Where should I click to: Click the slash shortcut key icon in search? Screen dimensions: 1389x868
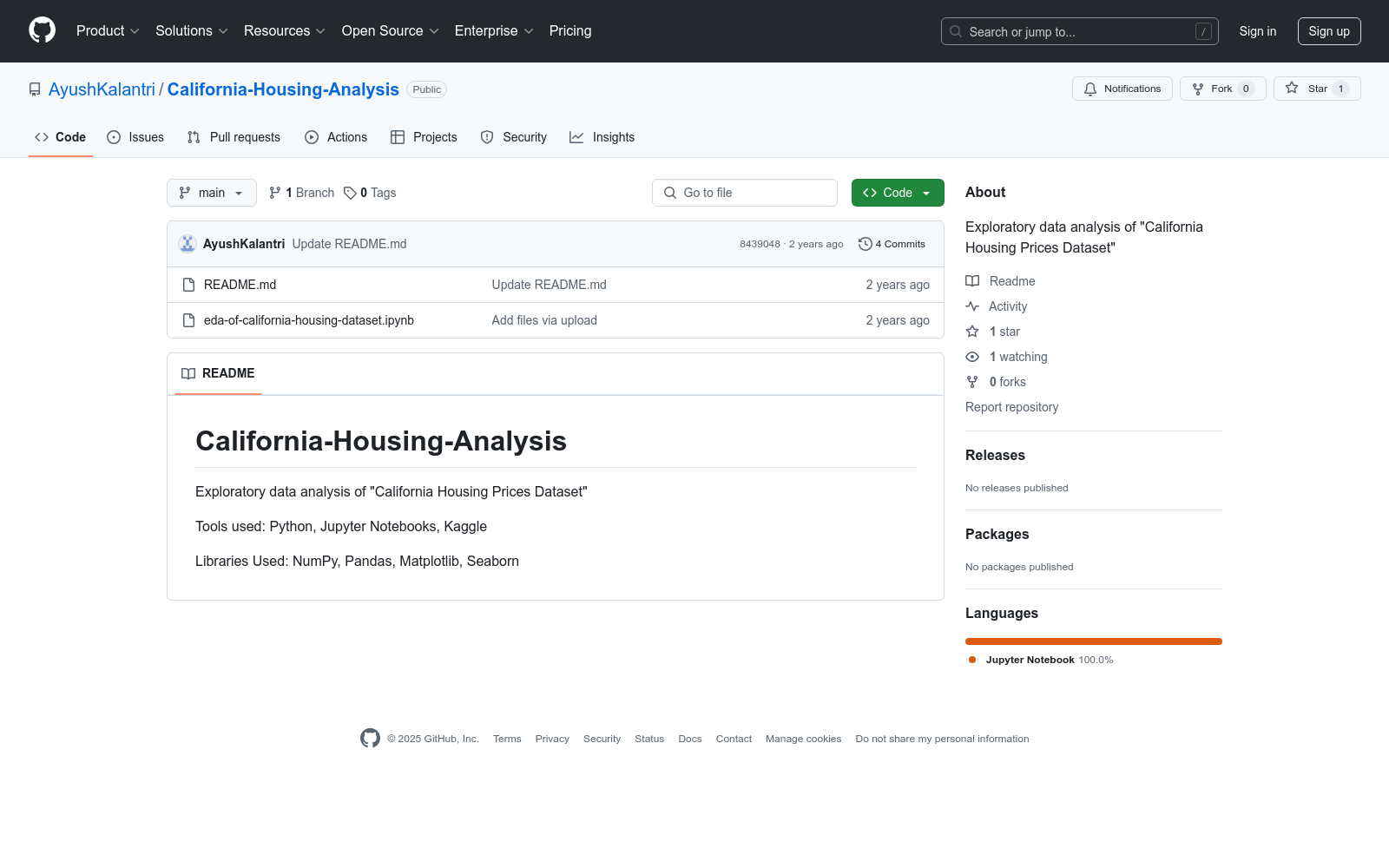[x=1203, y=31]
